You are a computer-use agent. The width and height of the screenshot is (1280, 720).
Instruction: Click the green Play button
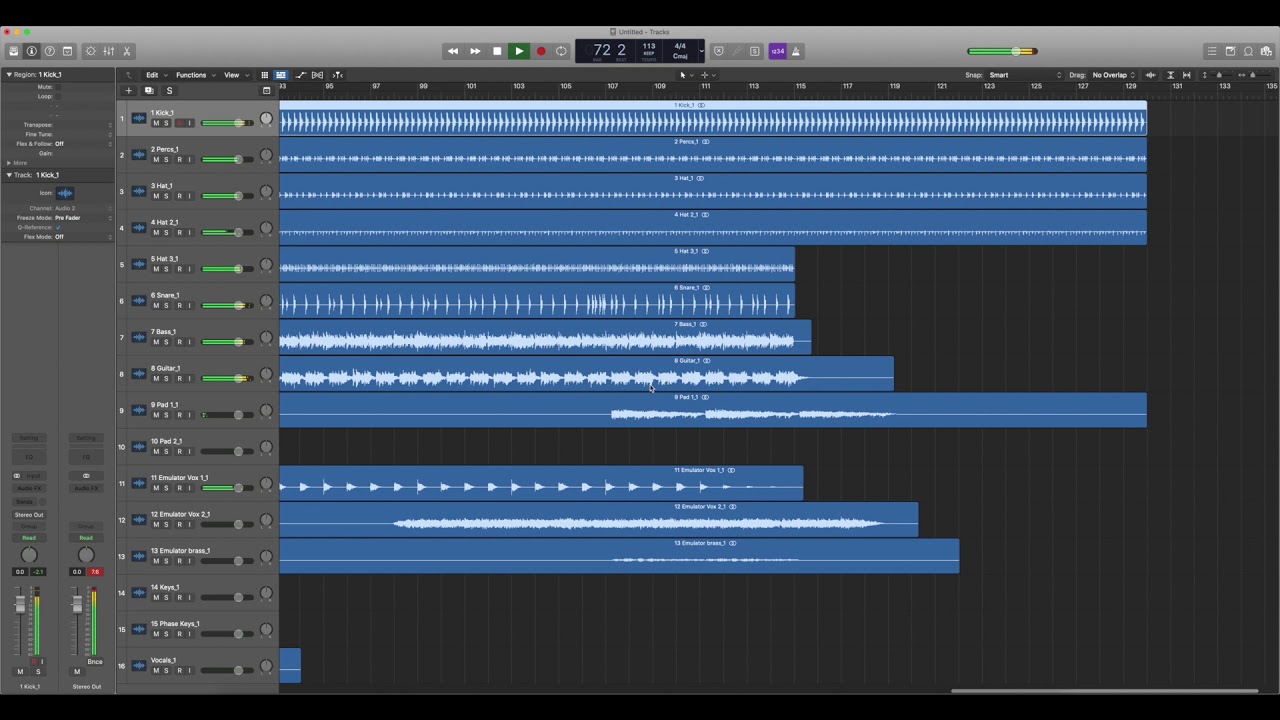519,51
